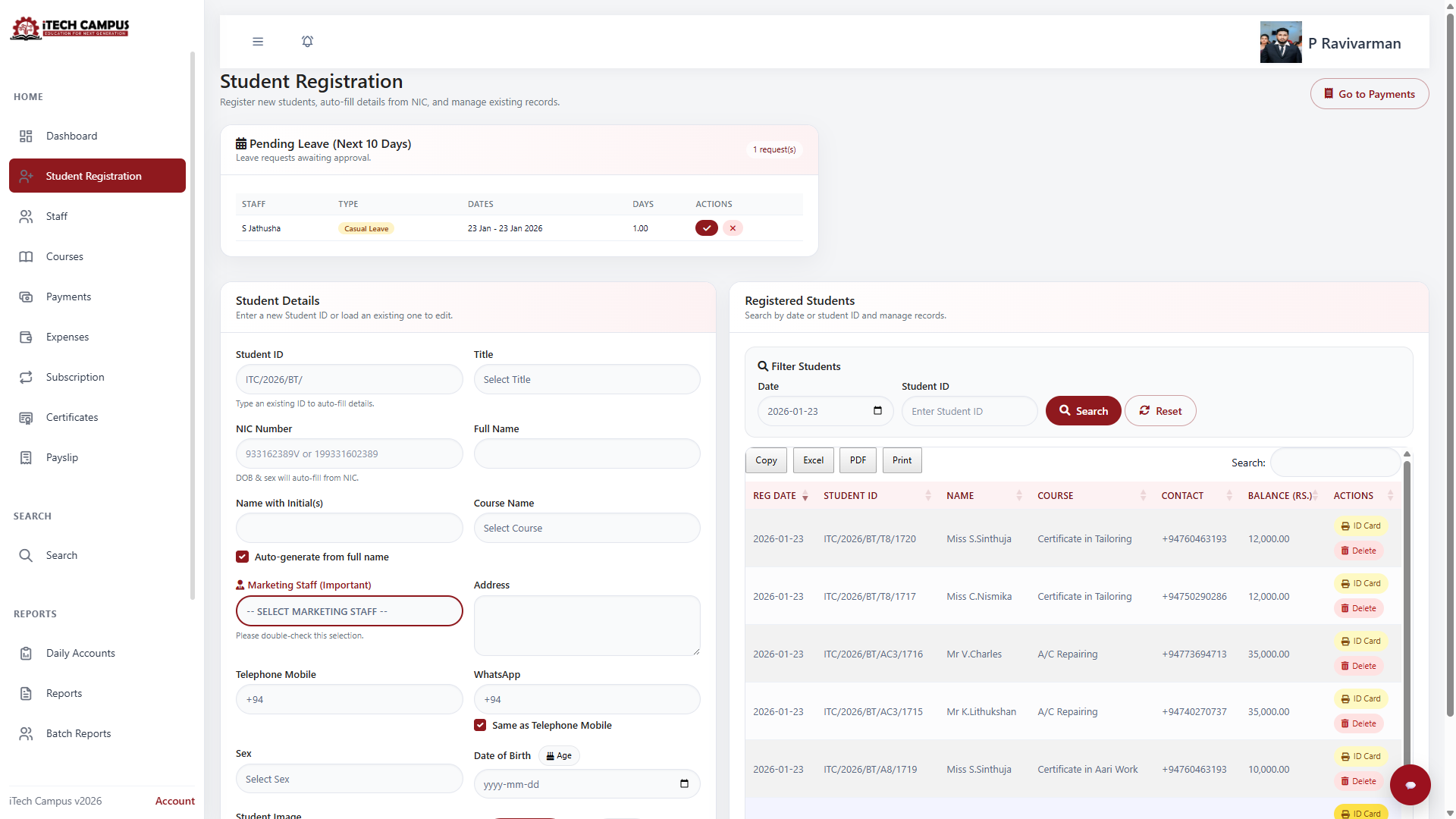
Task: Click the registered students table scrollbar
Action: tap(1407, 607)
